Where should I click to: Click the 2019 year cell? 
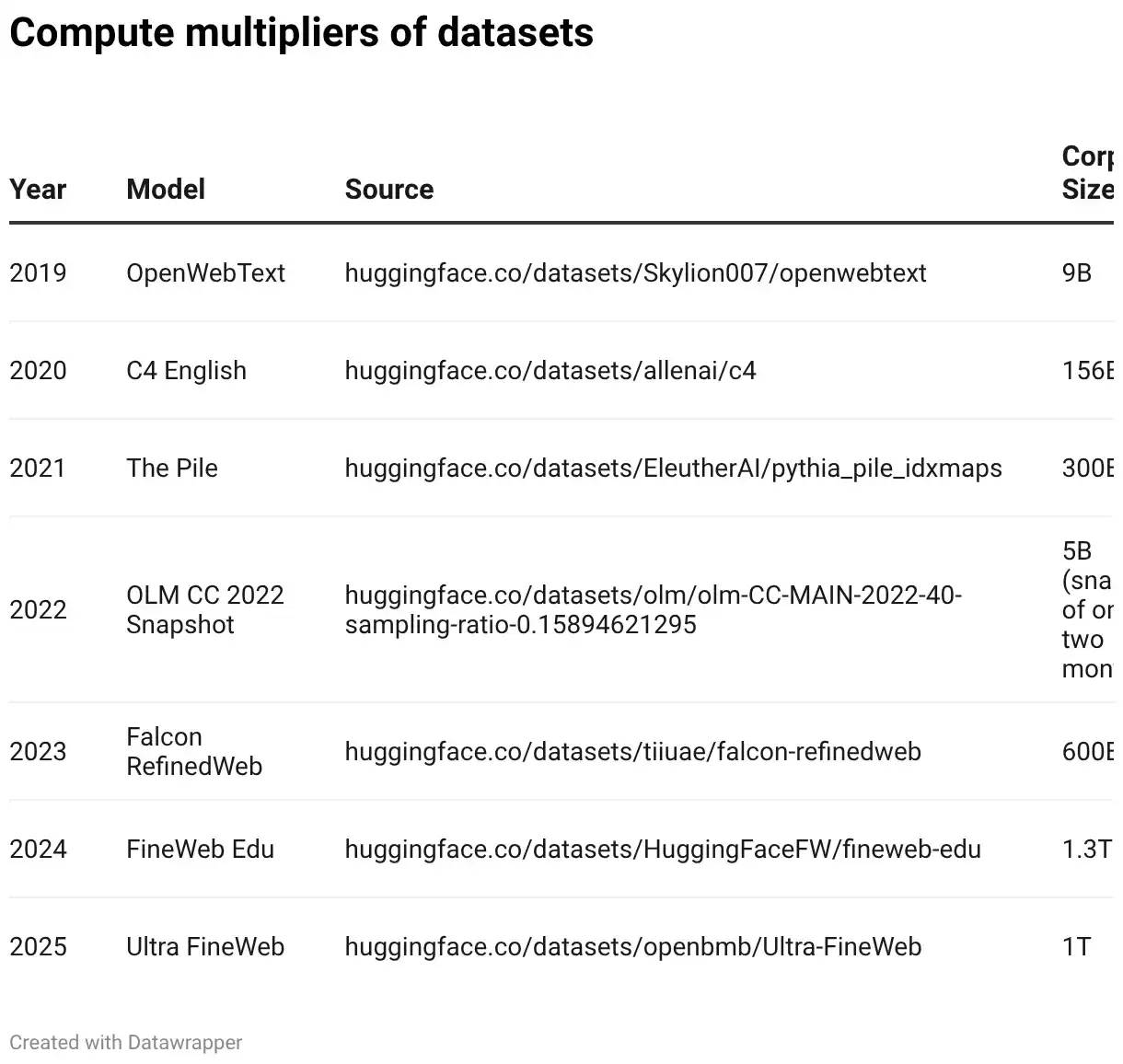(x=38, y=273)
